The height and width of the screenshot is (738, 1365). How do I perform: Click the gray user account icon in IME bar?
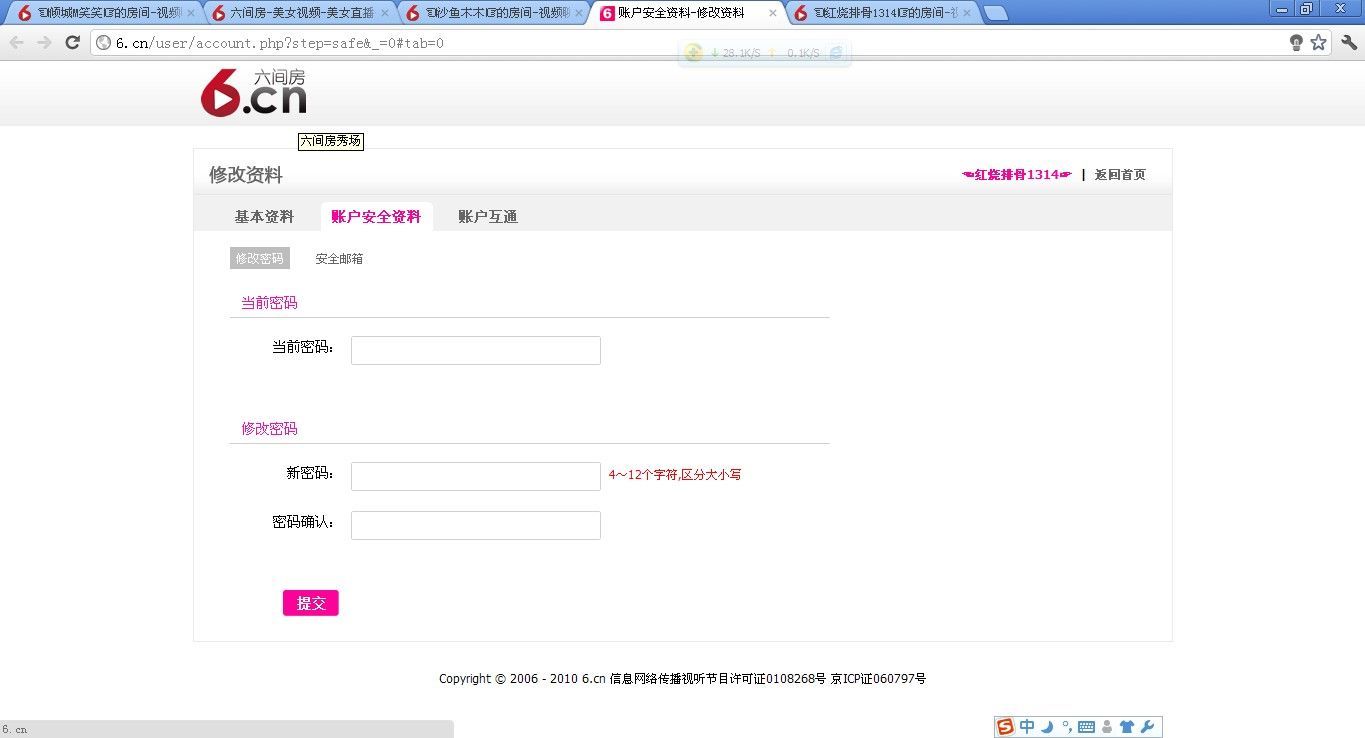click(1107, 727)
